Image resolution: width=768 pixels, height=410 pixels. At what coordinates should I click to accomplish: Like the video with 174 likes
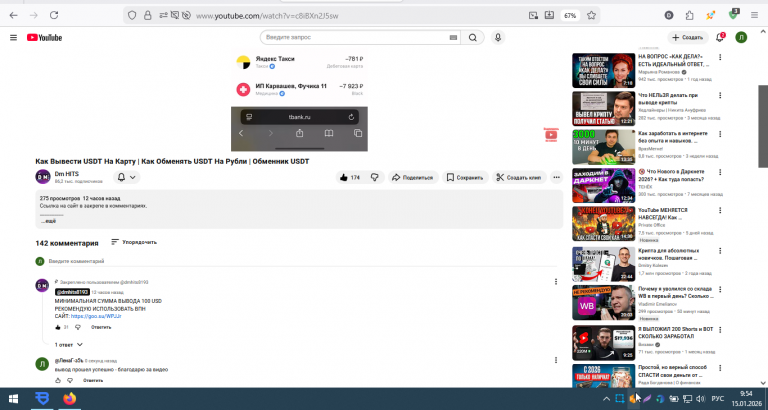click(x=350, y=177)
